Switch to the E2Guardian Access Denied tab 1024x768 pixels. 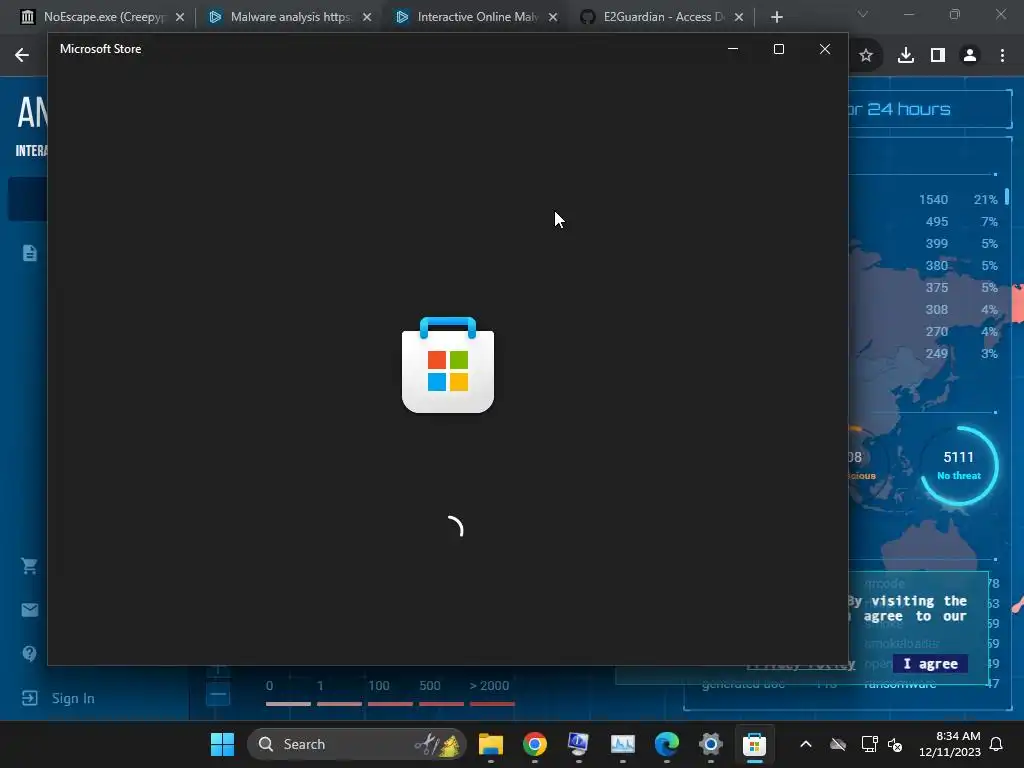point(660,17)
